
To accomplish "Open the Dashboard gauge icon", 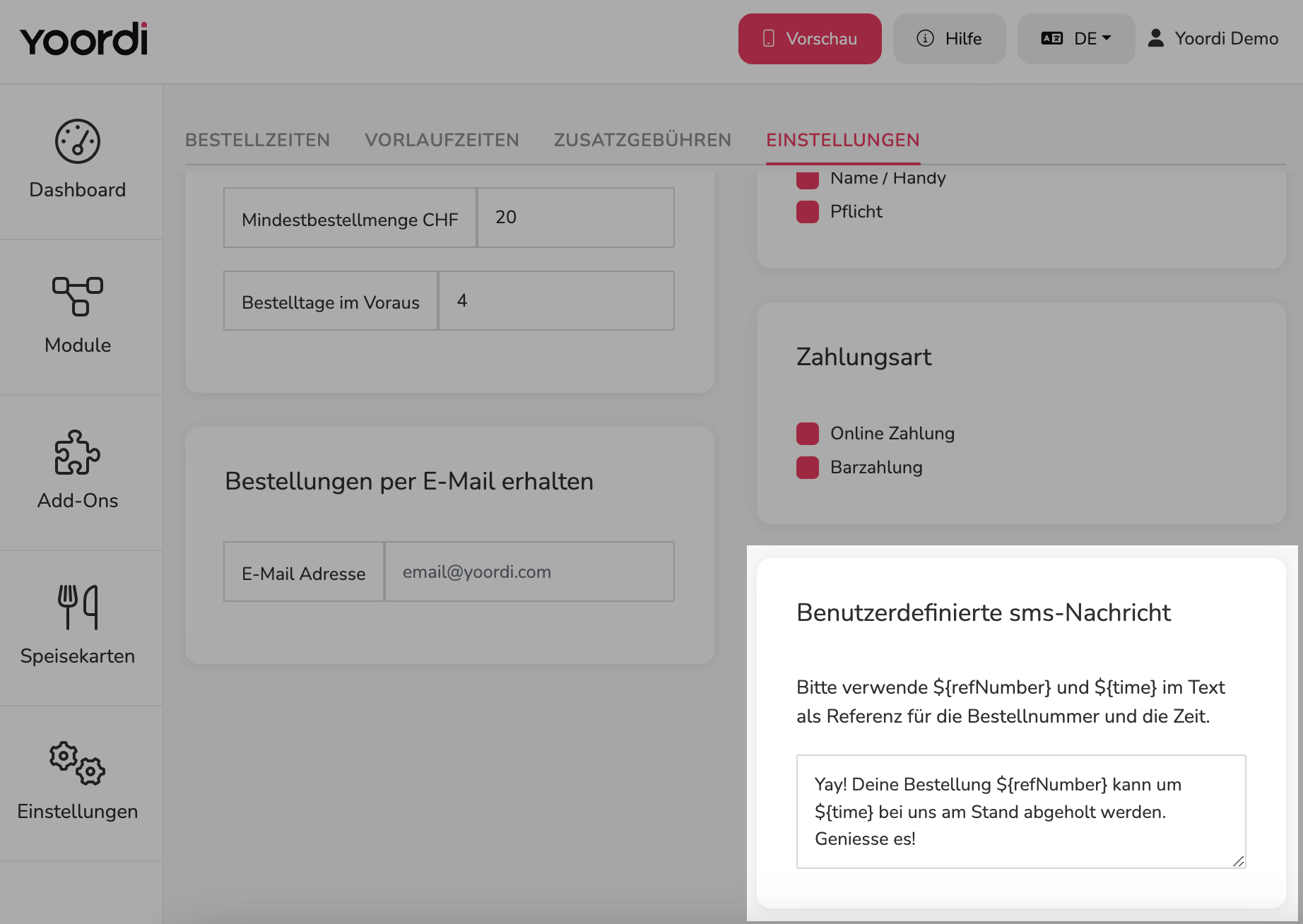I will point(78,141).
